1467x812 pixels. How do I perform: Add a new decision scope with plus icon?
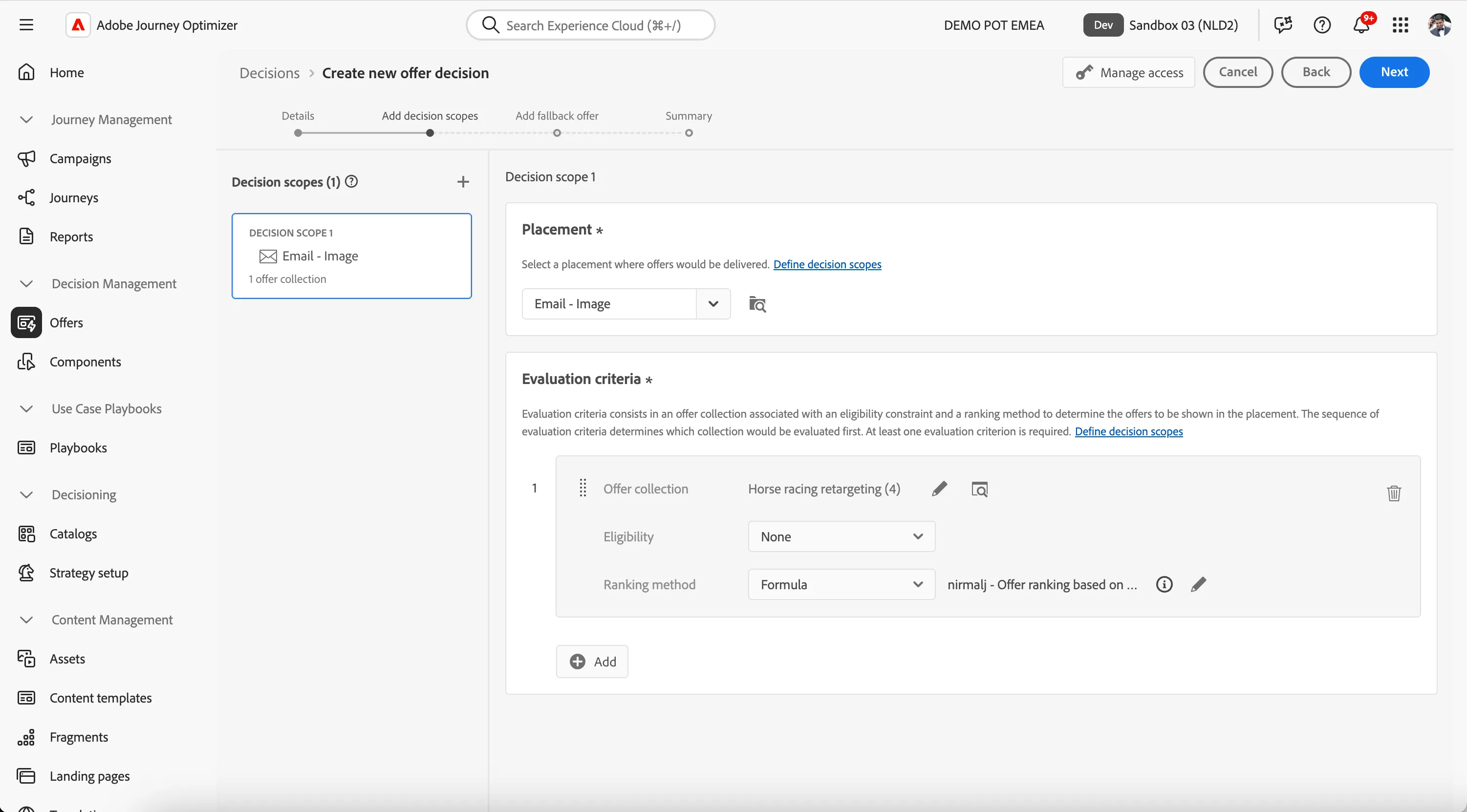point(463,182)
